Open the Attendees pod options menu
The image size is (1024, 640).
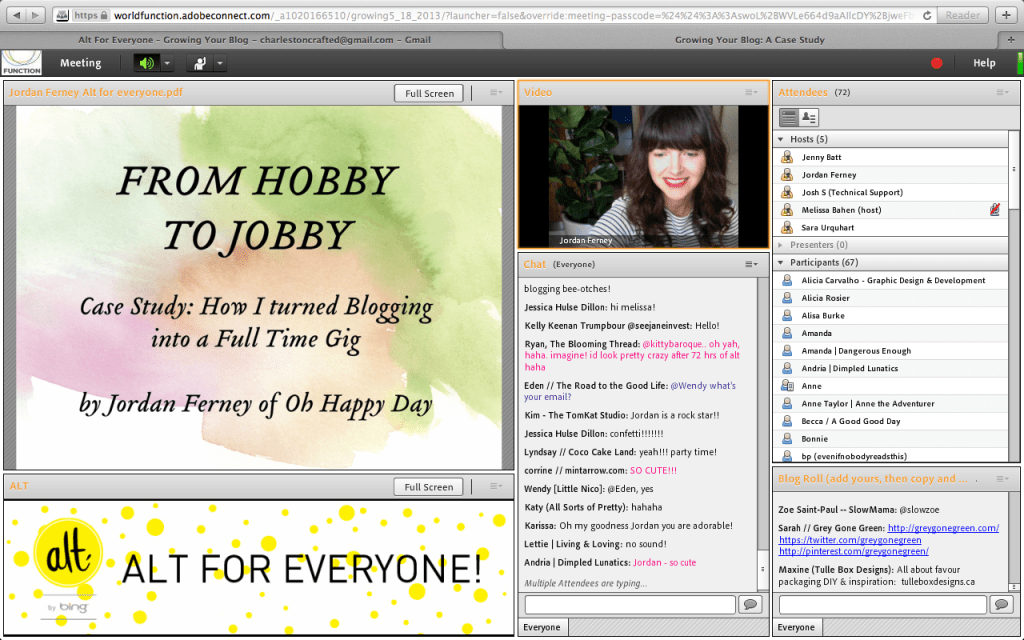click(1002, 93)
